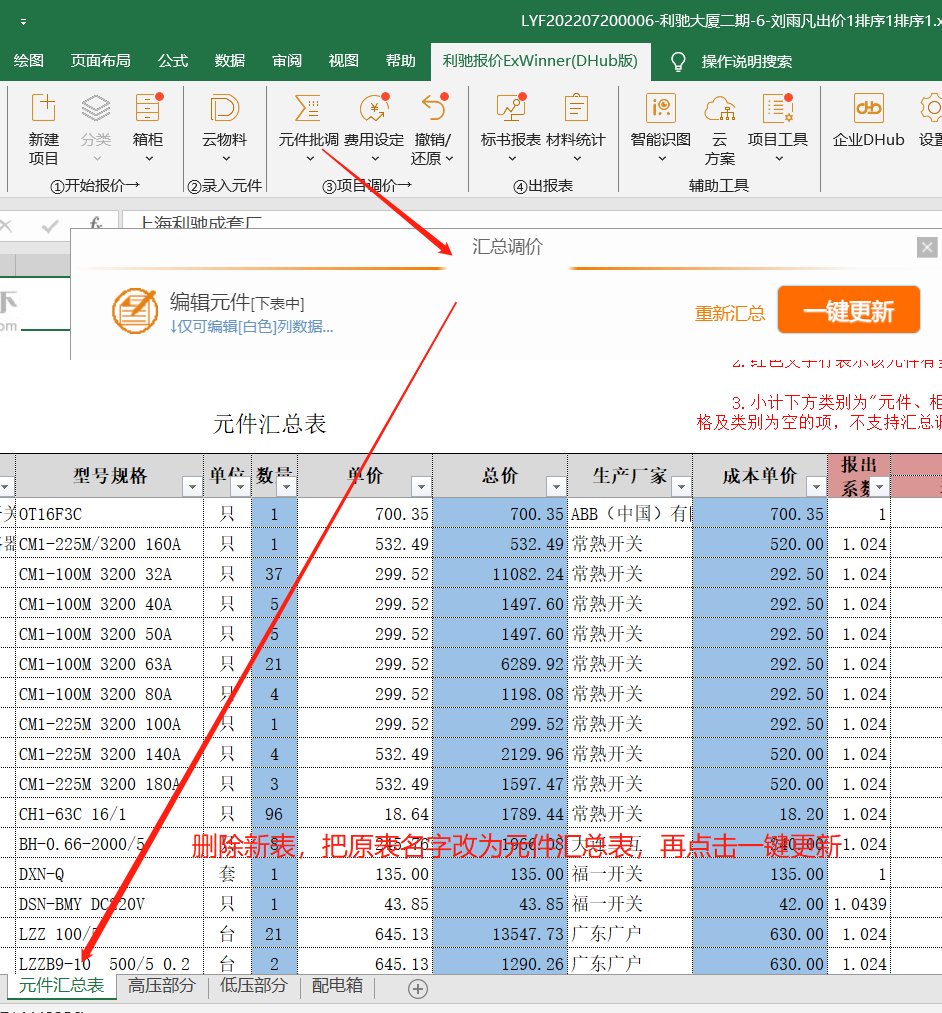
Task: Close the 汇总调价 panel
Action: coord(927,247)
